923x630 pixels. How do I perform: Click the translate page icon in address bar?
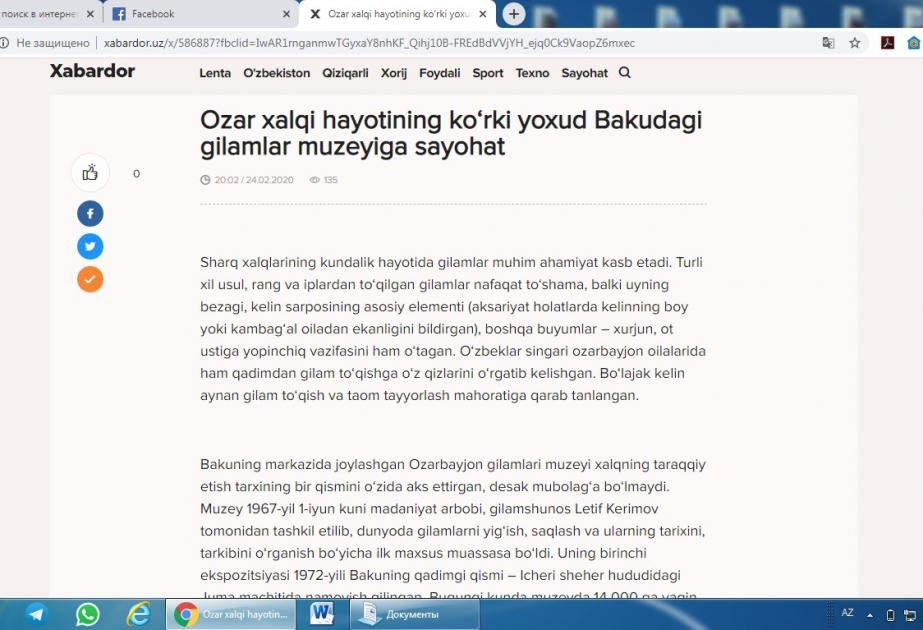[x=828, y=42]
